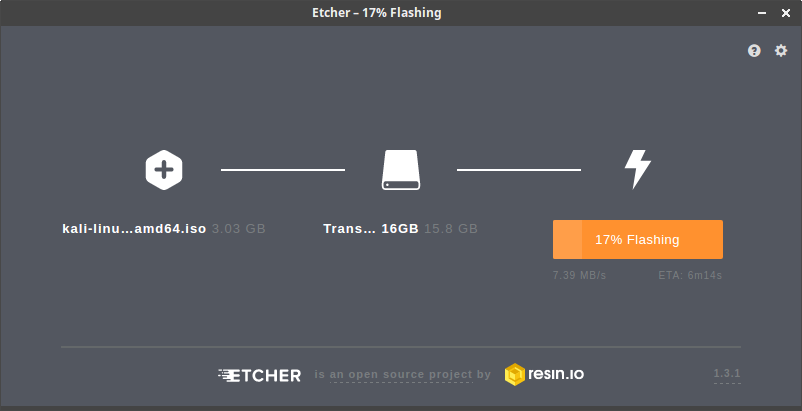Screen dimensions: 802x411
Task: Click the resin.io text link
Action: [556, 374]
